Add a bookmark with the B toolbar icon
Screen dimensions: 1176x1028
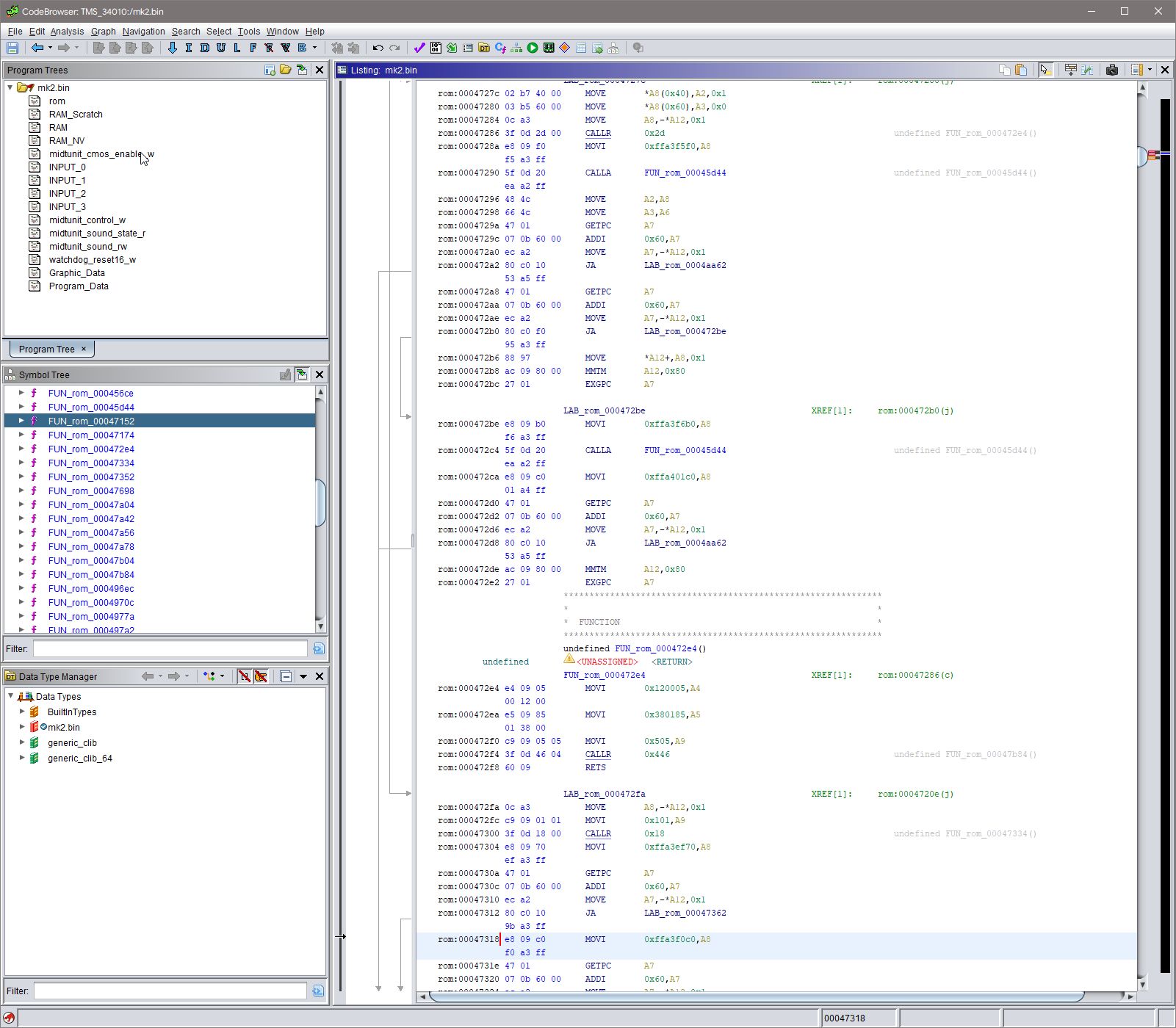tap(303, 48)
